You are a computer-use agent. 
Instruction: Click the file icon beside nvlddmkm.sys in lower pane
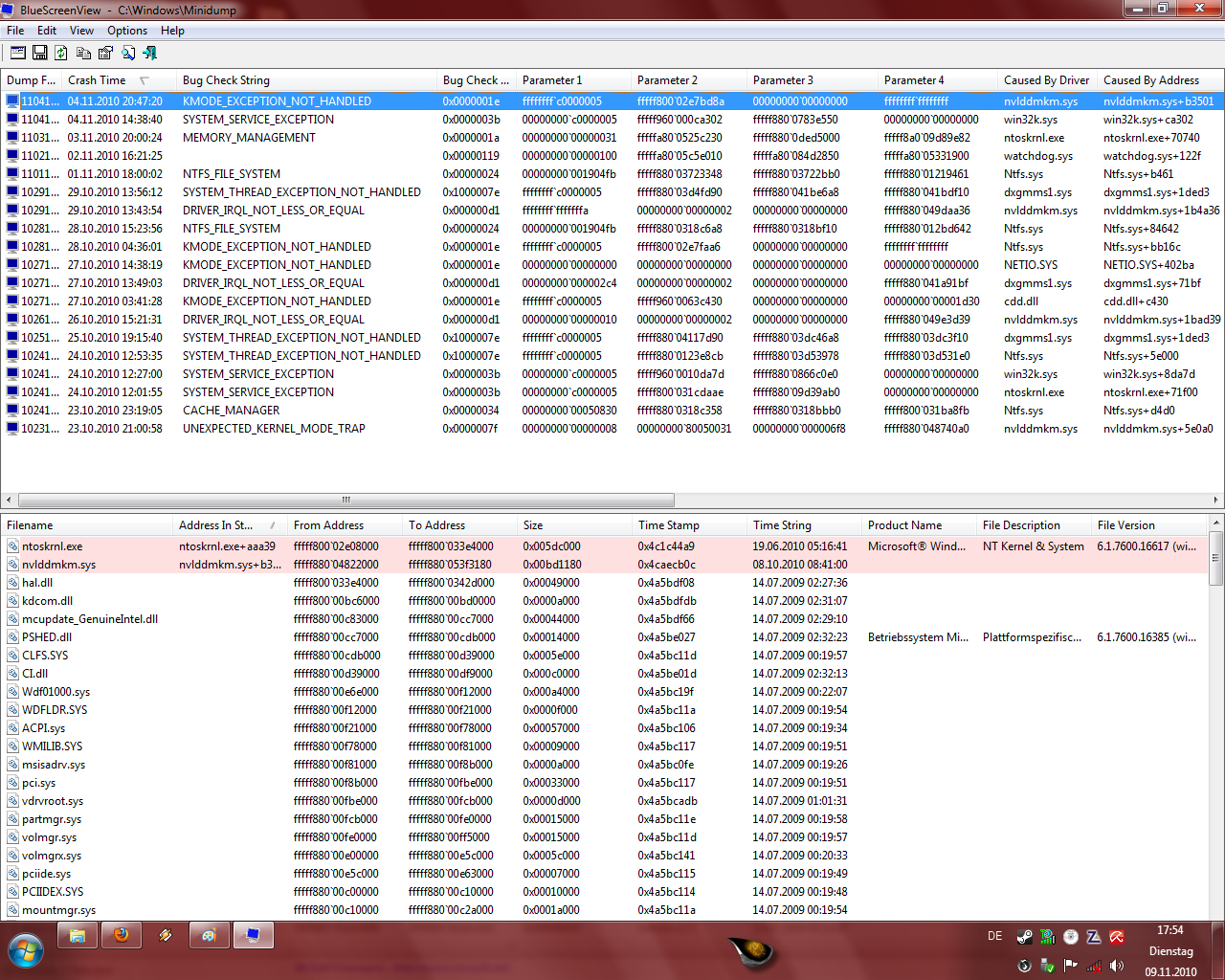click(12, 564)
